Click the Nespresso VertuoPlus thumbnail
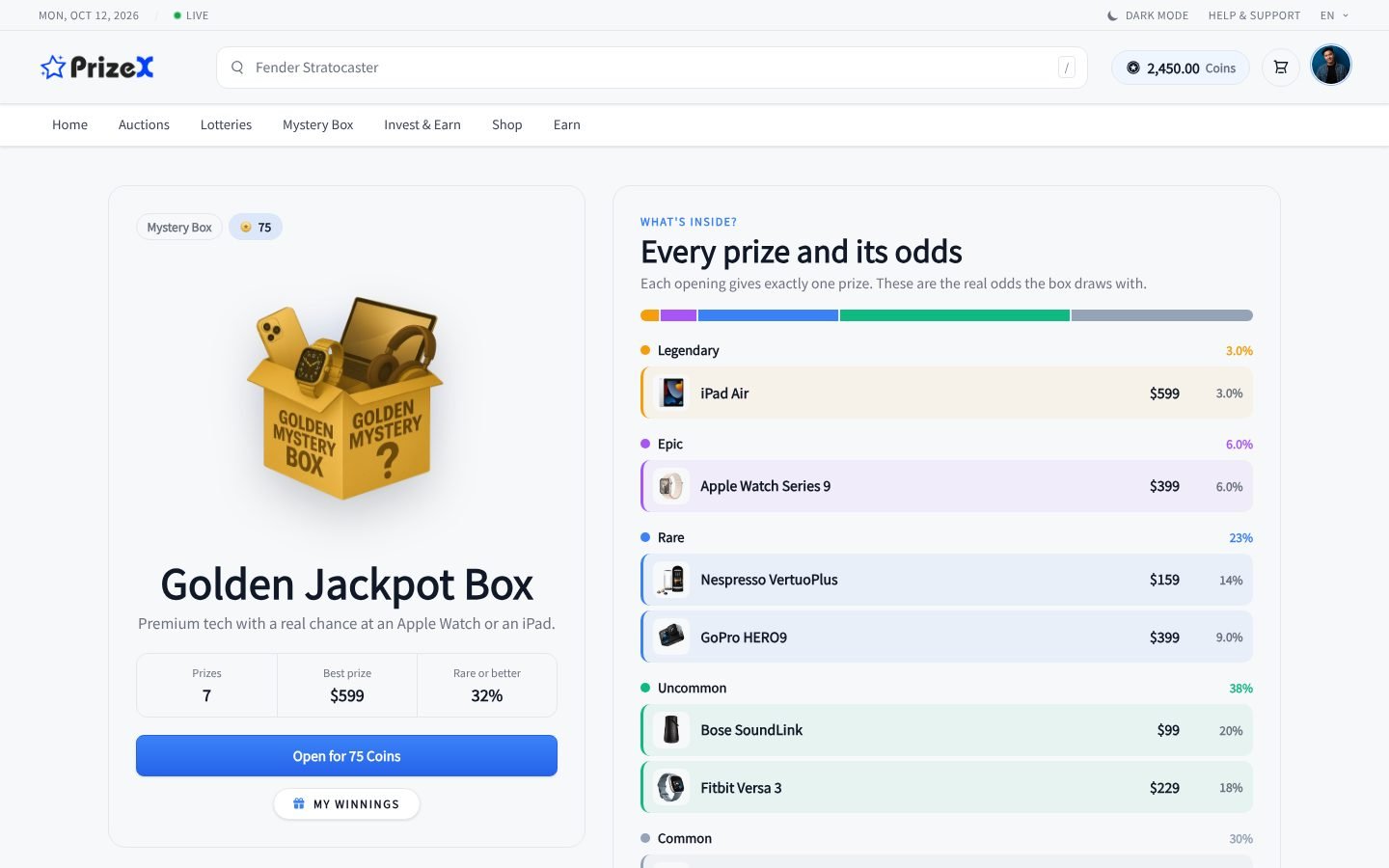 tap(671, 580)
